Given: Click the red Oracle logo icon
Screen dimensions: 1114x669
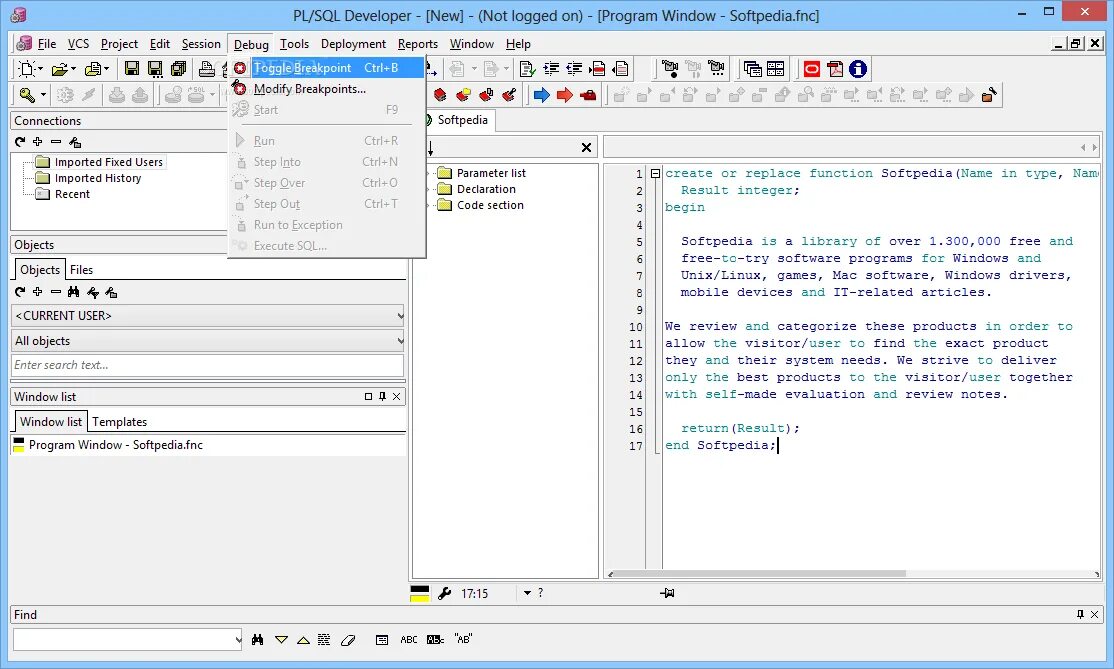Looking at the screenshot, I should (x=811, y=68).
